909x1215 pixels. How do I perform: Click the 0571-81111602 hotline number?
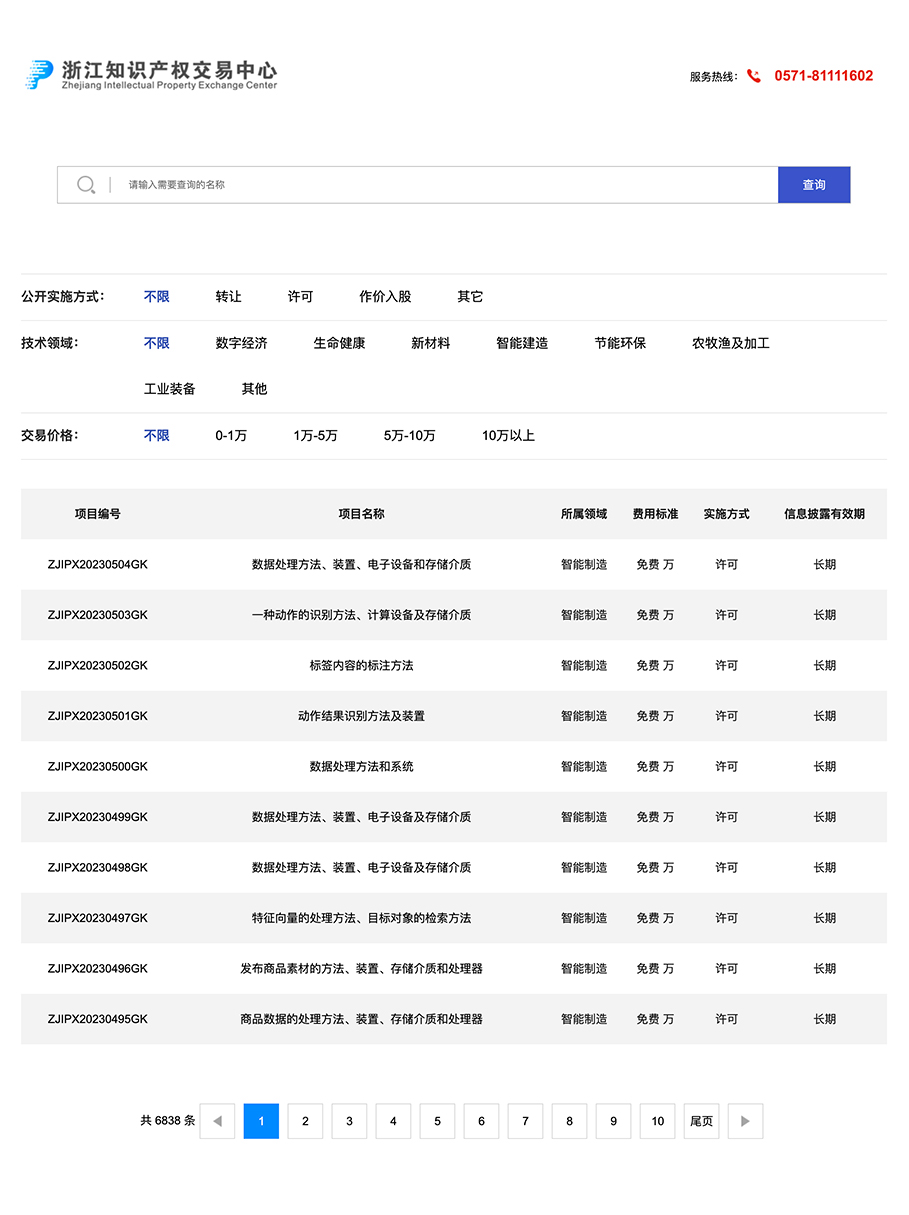coord(824,76)
